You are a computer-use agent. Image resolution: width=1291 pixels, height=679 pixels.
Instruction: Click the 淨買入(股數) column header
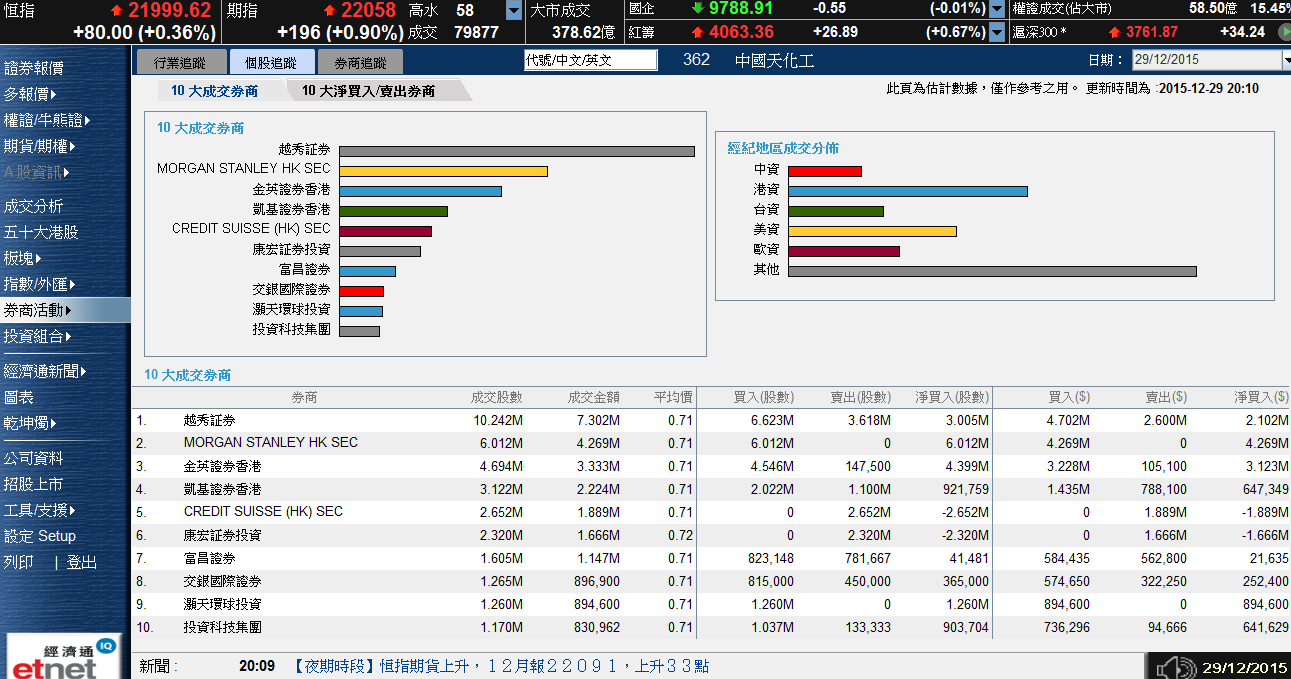952,397
